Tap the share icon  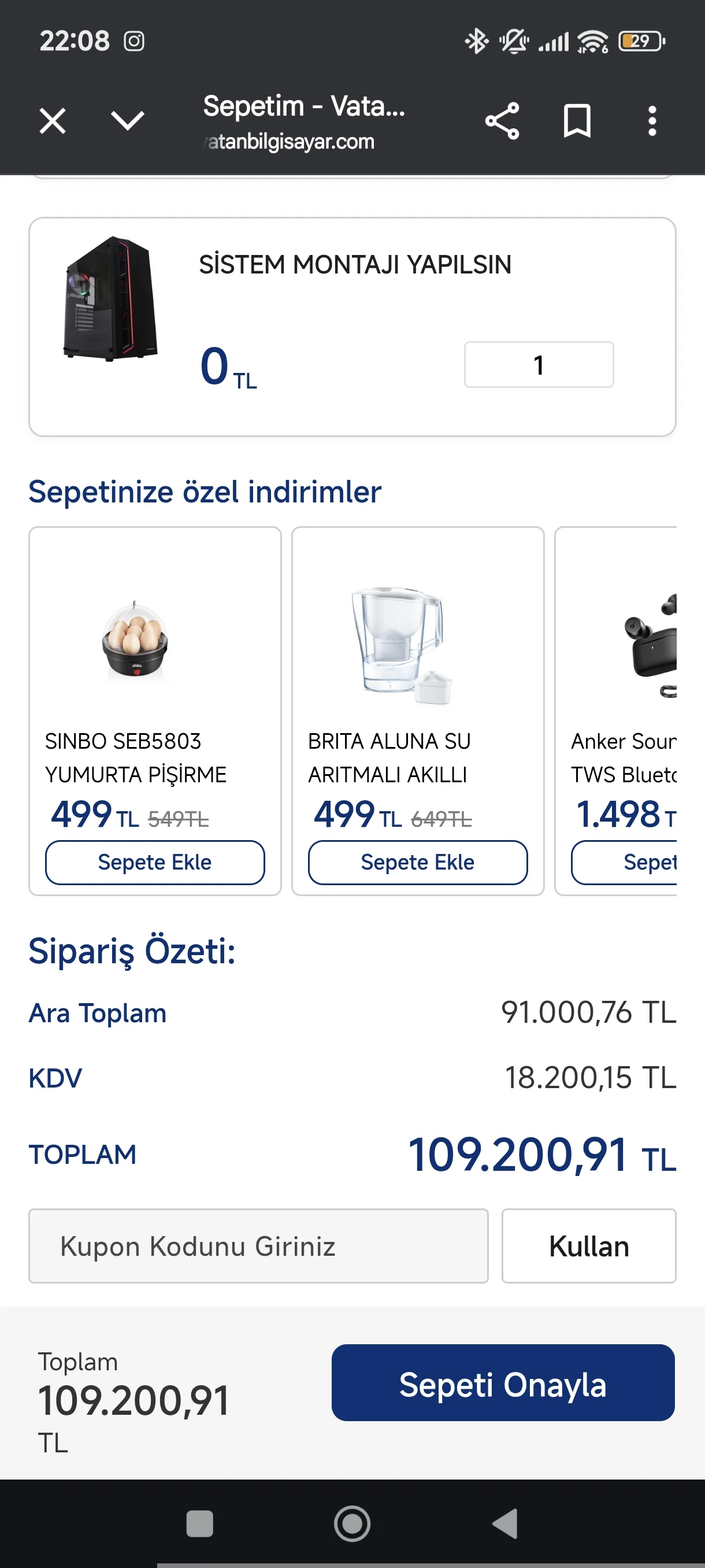pos(502,120)
